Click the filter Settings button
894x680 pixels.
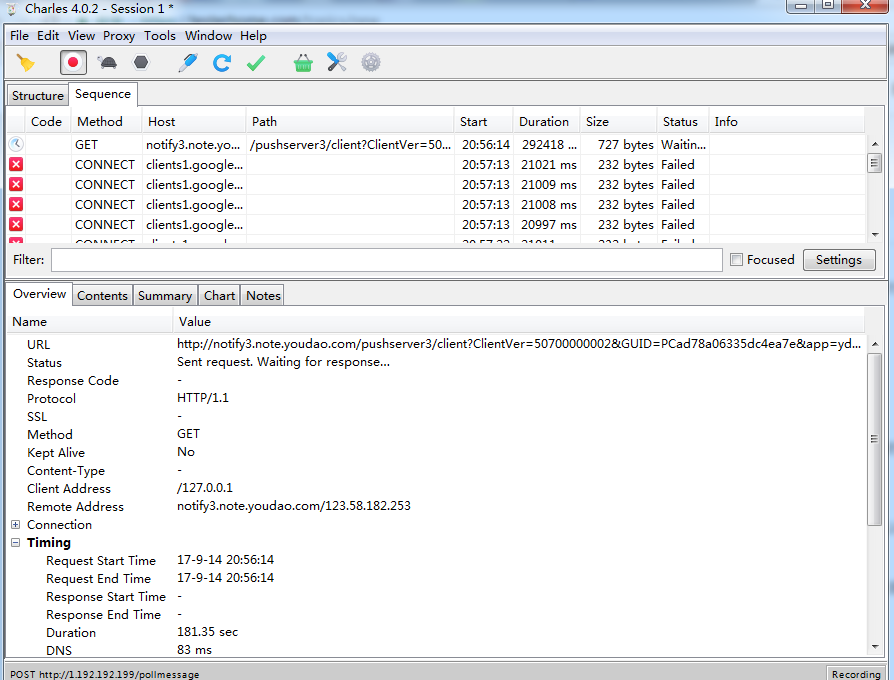839,260
